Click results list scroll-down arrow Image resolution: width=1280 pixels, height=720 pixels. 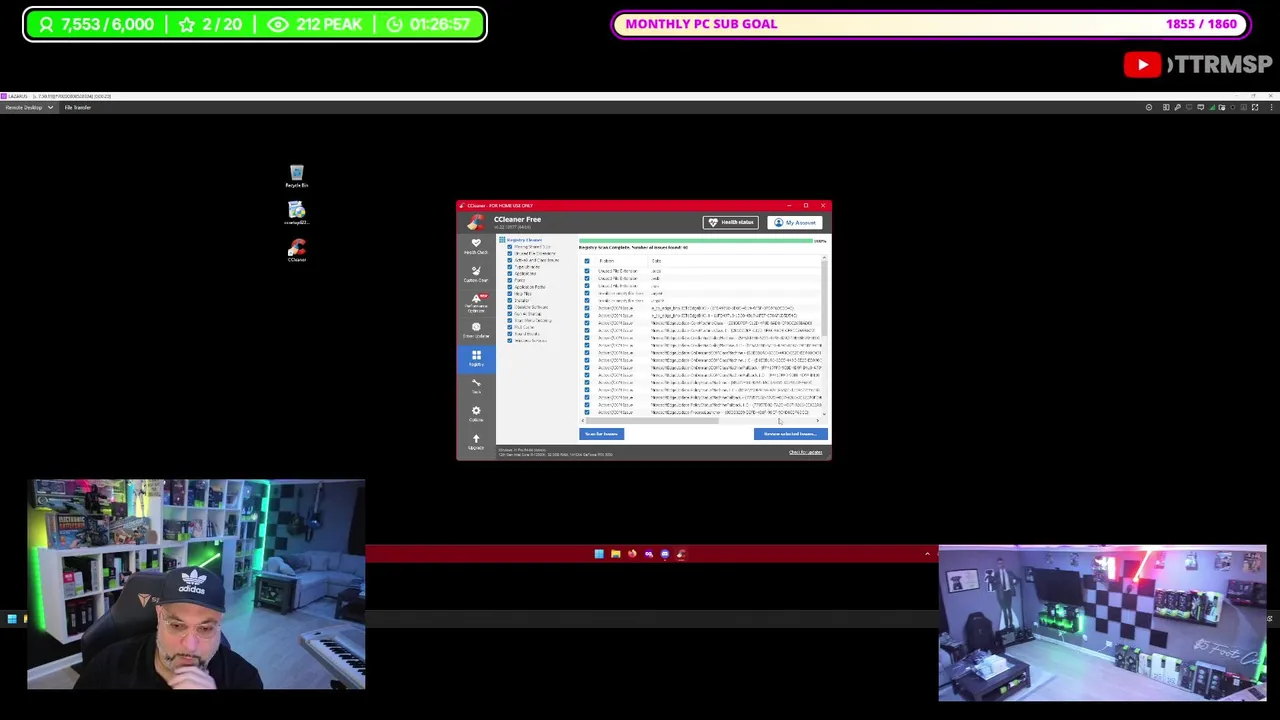point(824,414)
